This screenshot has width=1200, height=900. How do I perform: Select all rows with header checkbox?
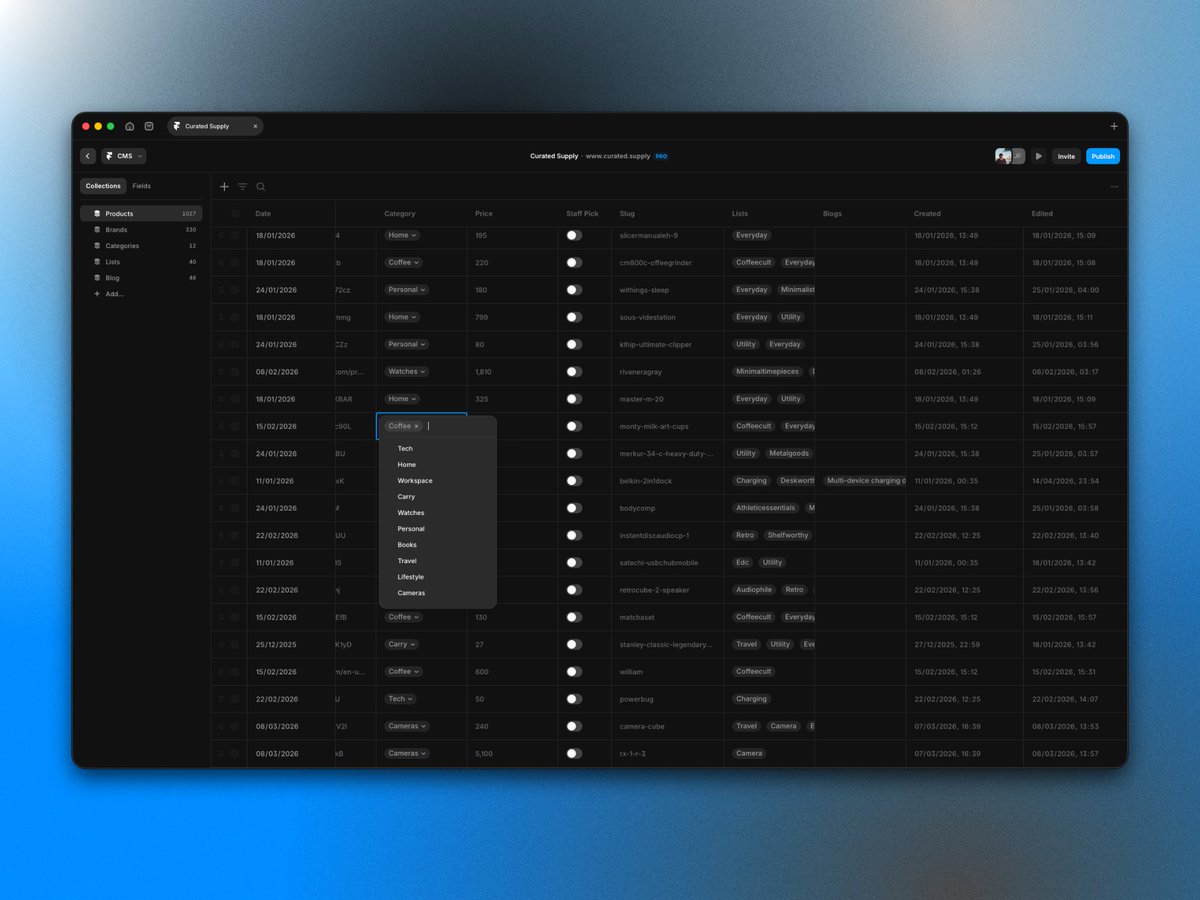(236, 213)
